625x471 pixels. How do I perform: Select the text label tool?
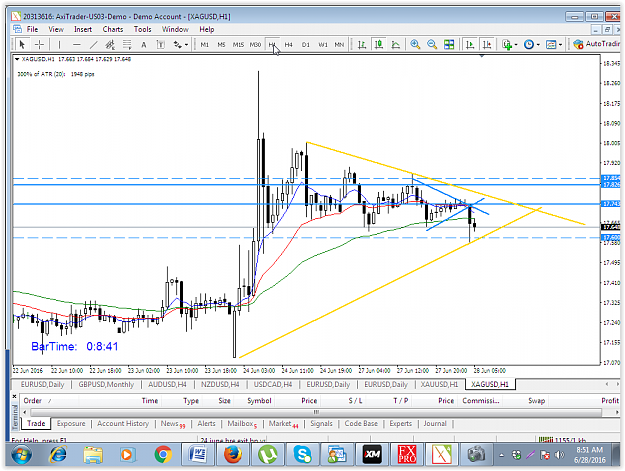pyautogui.click(x=161, y=45)
